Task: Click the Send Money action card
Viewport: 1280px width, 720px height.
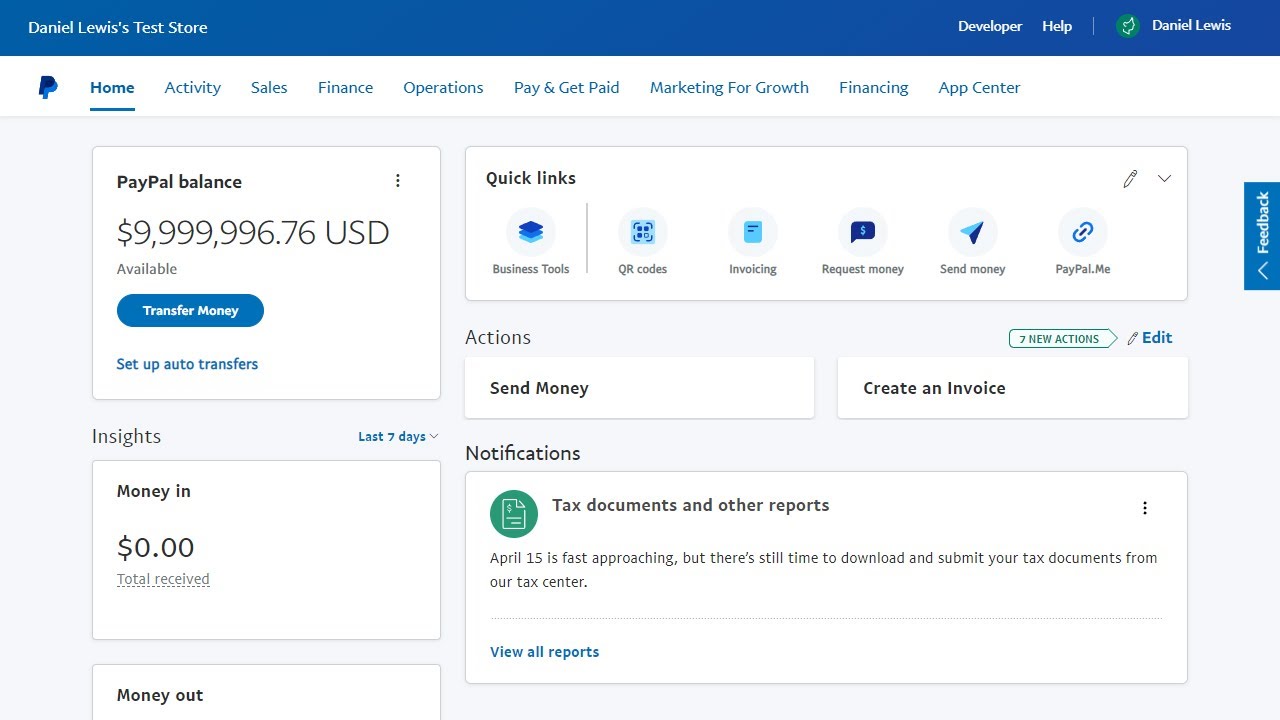Action: [639, 388]
